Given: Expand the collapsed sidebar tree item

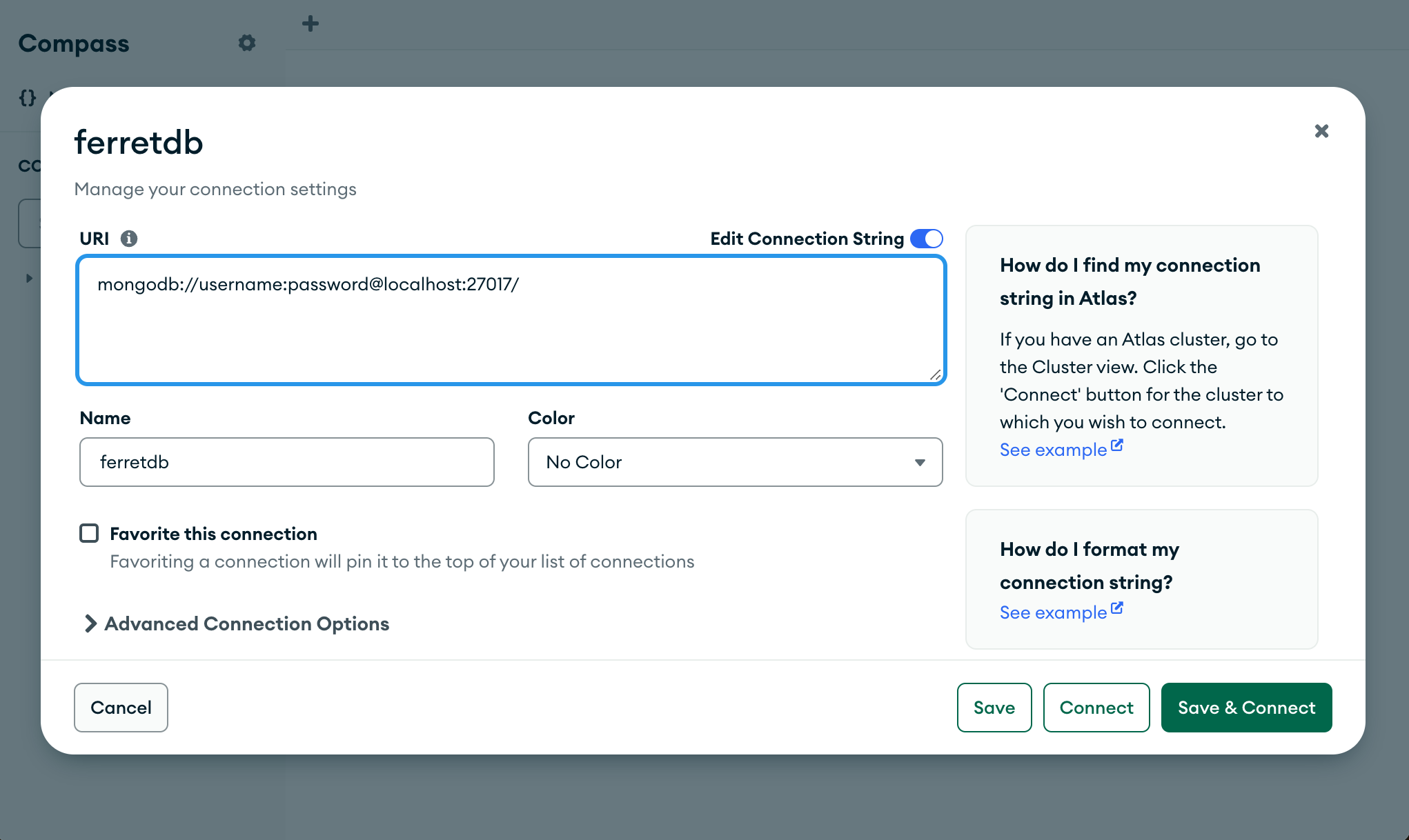Looking at the screenshot, I should [x=28, y=278].
